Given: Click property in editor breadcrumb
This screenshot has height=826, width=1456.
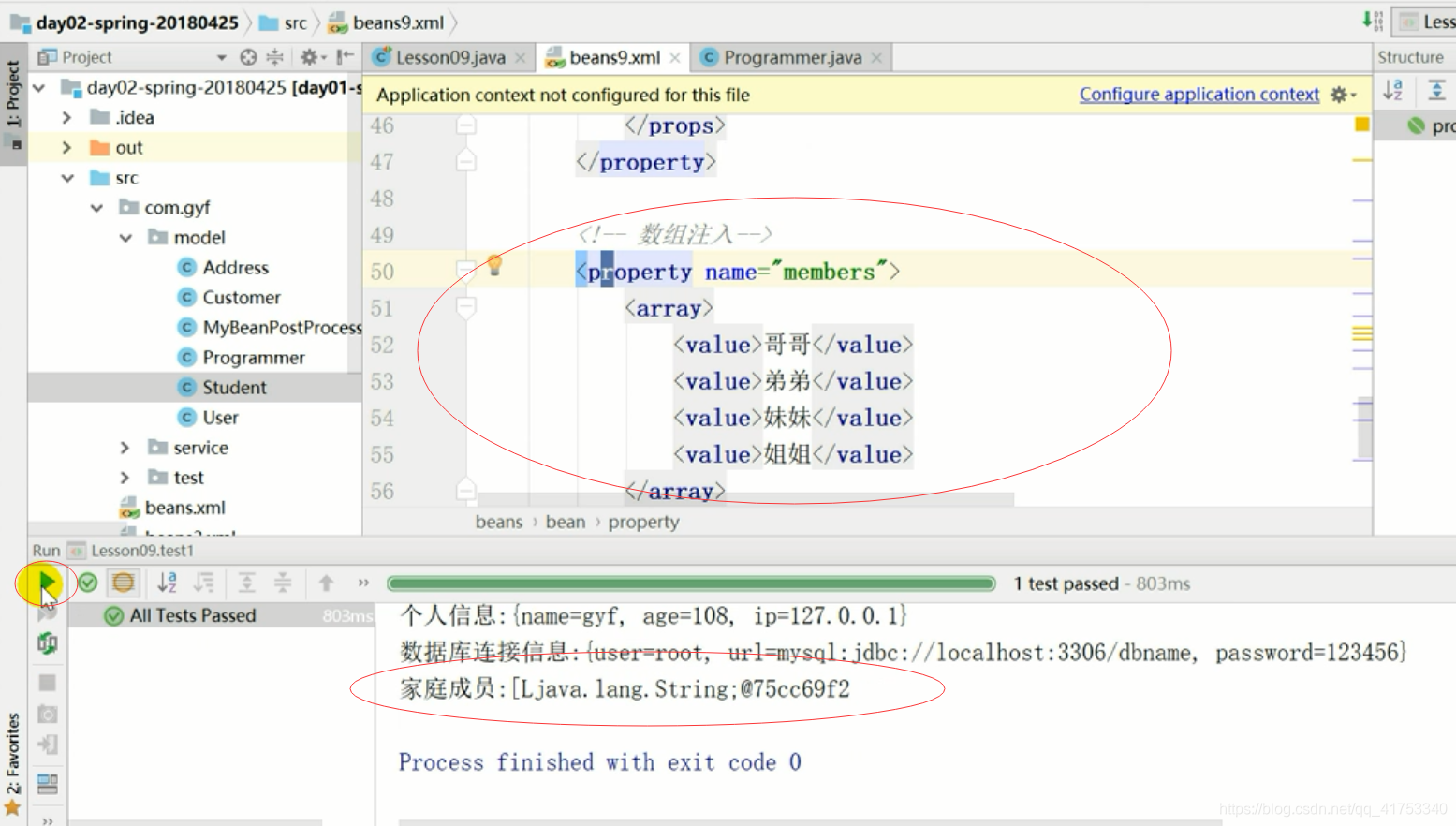Looking at the screenshot, I should click(643, 522).
